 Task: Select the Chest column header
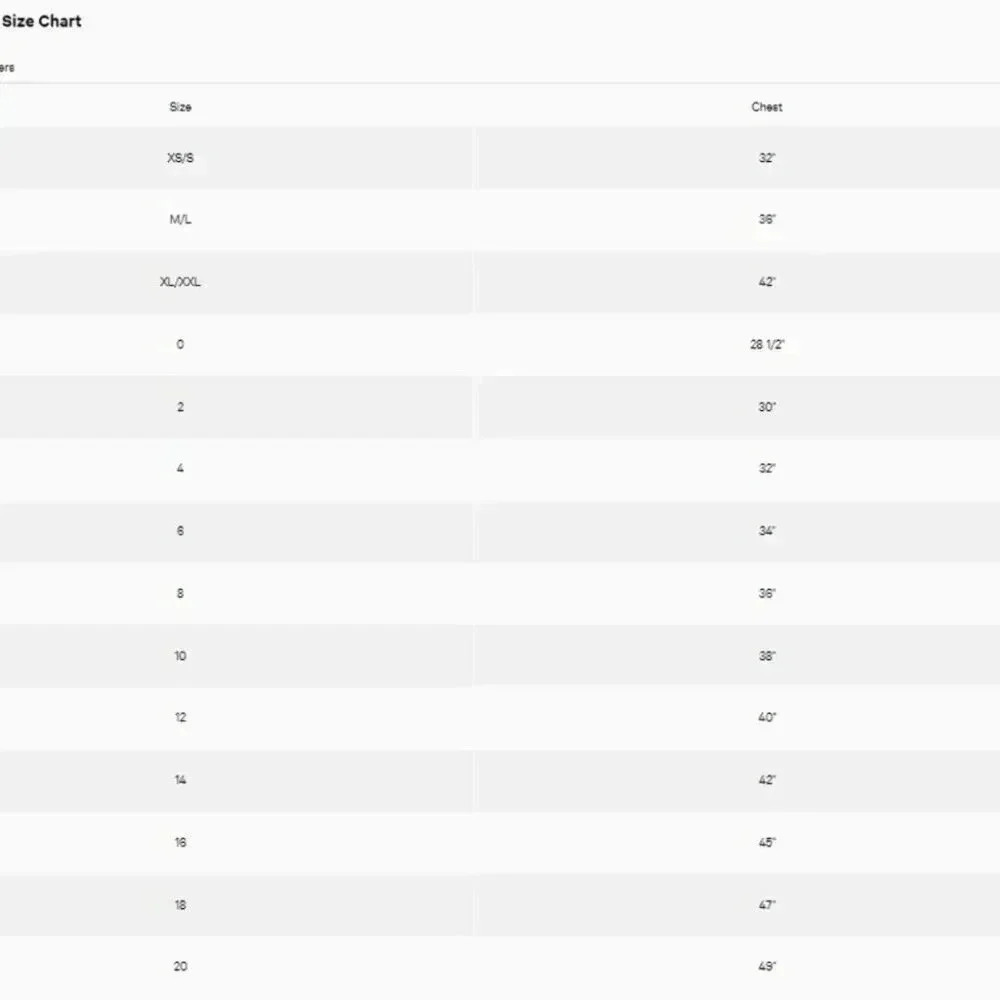coord(767,107)
